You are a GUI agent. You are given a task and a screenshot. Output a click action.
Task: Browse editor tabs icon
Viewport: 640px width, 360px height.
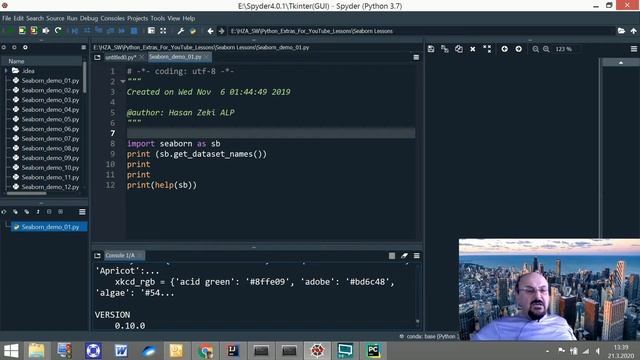[x=97, y=57]
